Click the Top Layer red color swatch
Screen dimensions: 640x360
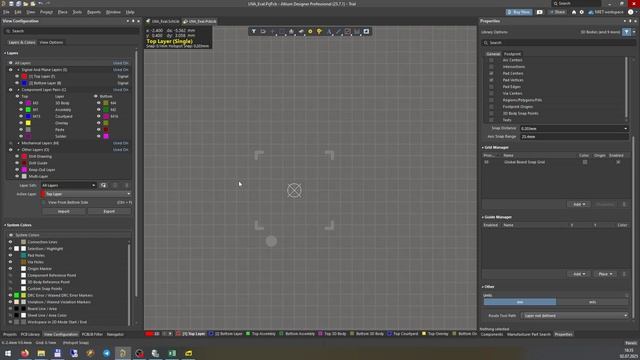[24, 76]
